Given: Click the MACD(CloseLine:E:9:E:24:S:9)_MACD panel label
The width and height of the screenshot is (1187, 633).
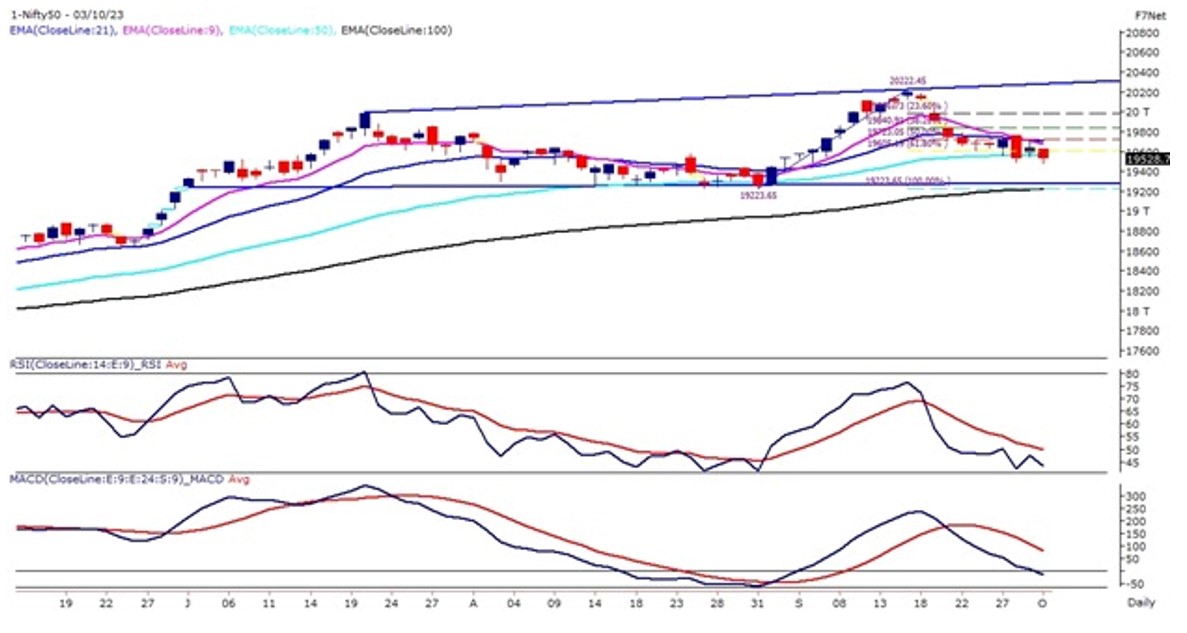Looking at the screenshot, I should (117, 479).
